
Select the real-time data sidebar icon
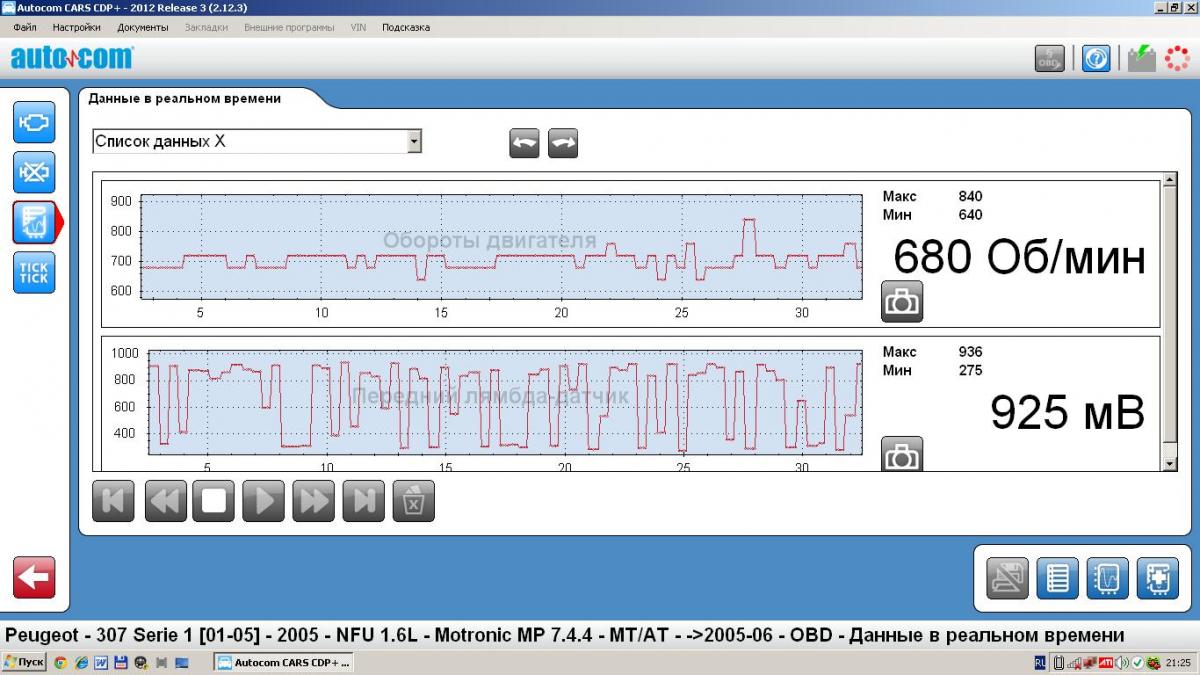point(35,222)
